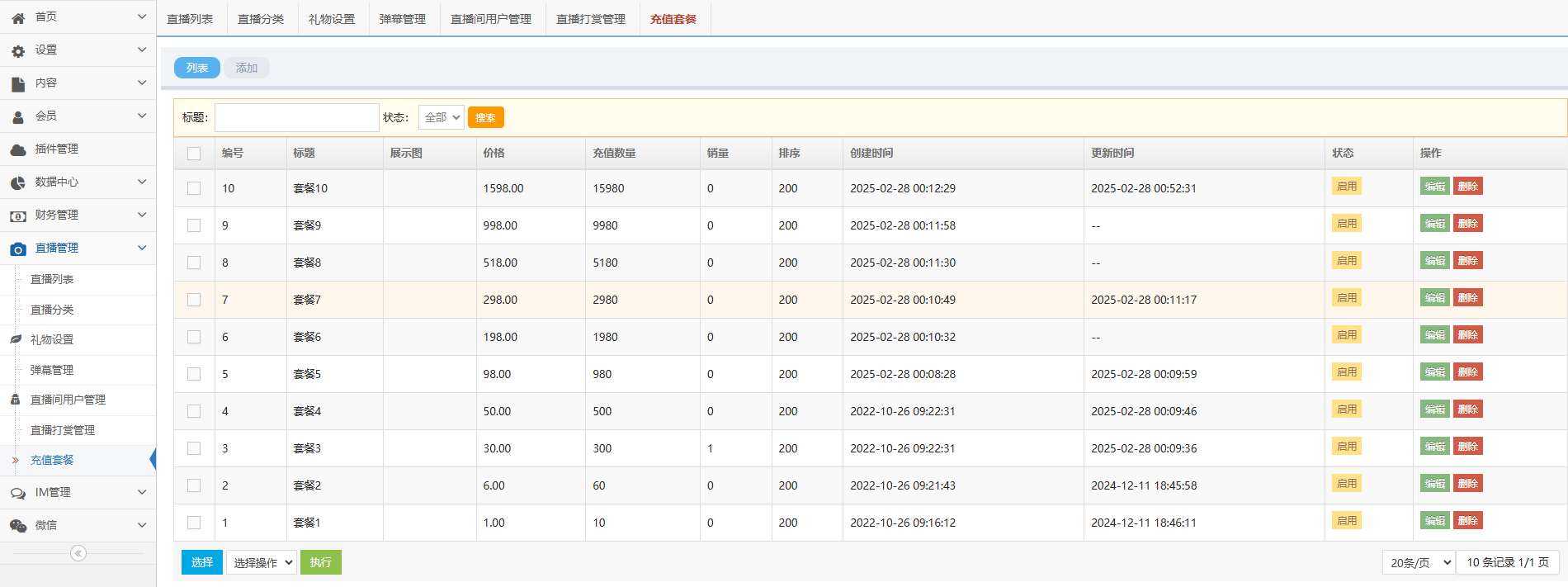Open the 选择操作 batch action dropdown
1568x587 pixels.
(262, 562)
